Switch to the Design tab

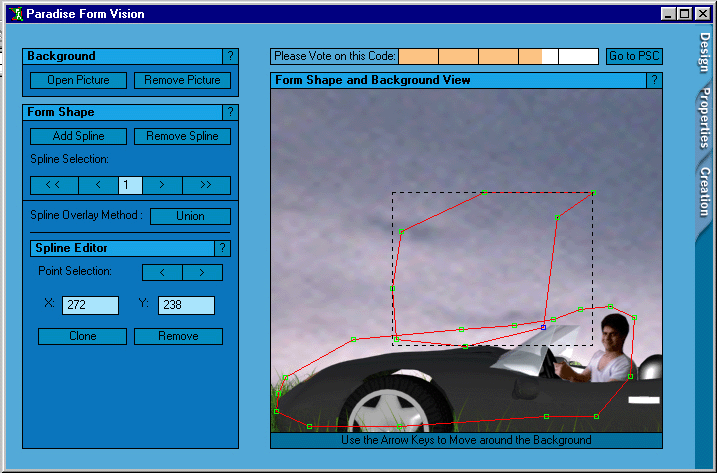point(704,52)
